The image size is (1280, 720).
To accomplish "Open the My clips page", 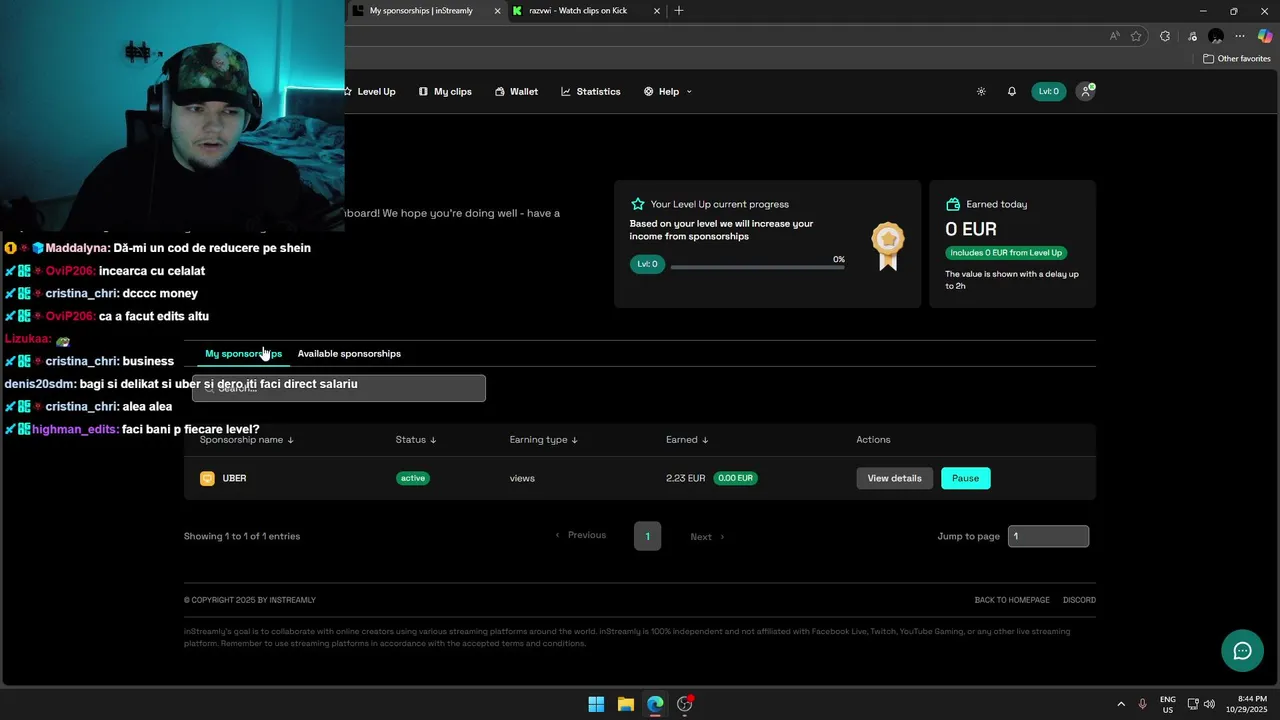I will [x=445, y=91].
